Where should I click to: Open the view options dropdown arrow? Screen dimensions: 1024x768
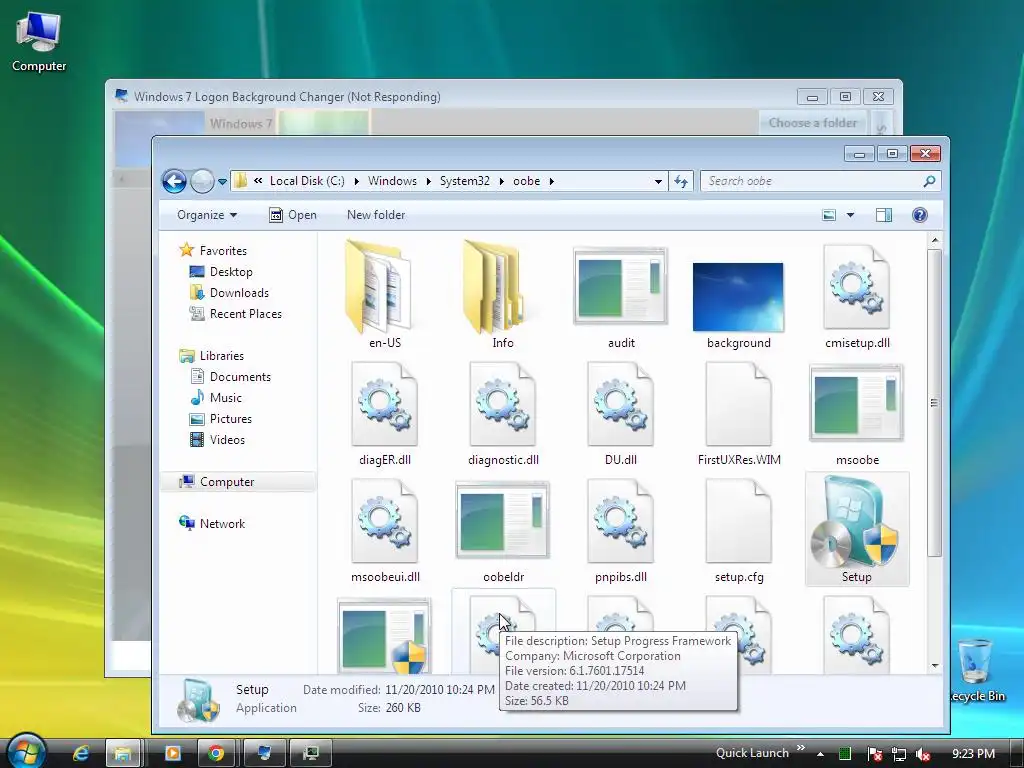click(850, 215)
